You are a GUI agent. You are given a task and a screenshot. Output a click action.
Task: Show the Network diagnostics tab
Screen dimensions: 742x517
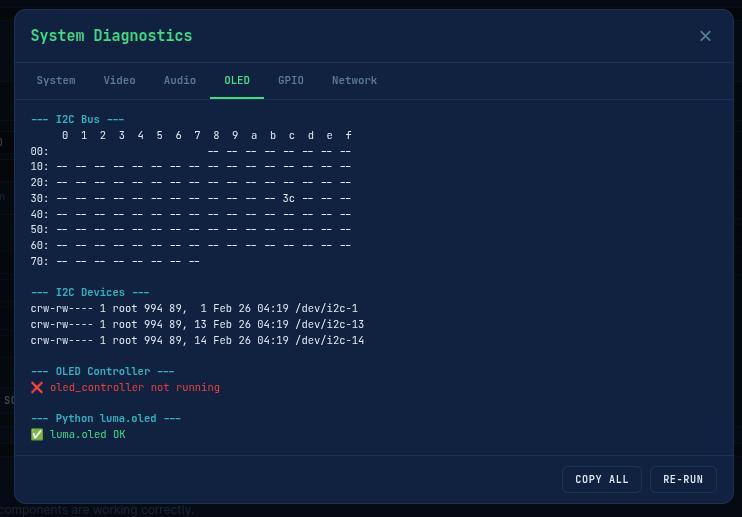pos(354,80)
